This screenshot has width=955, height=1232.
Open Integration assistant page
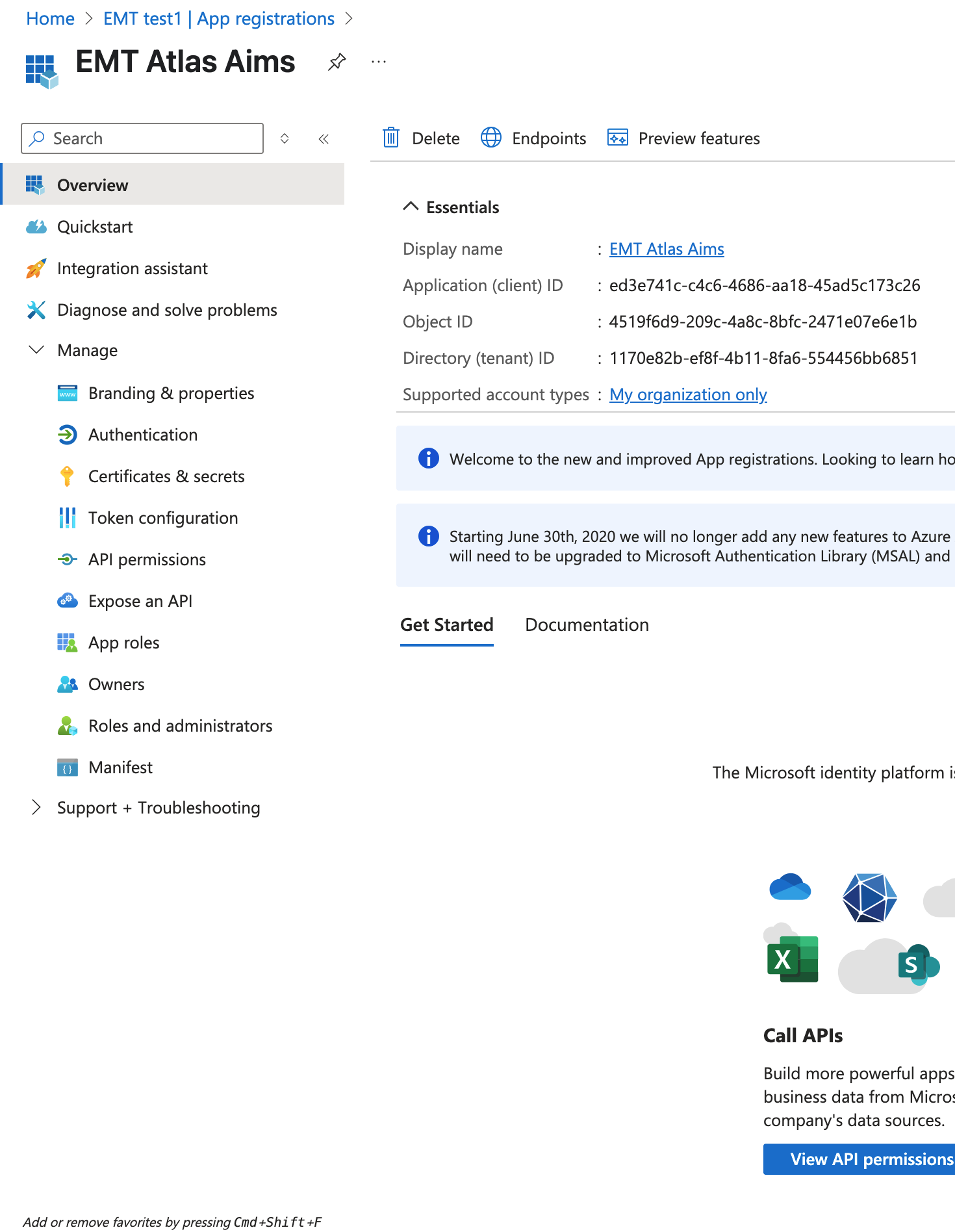[133, 268]
